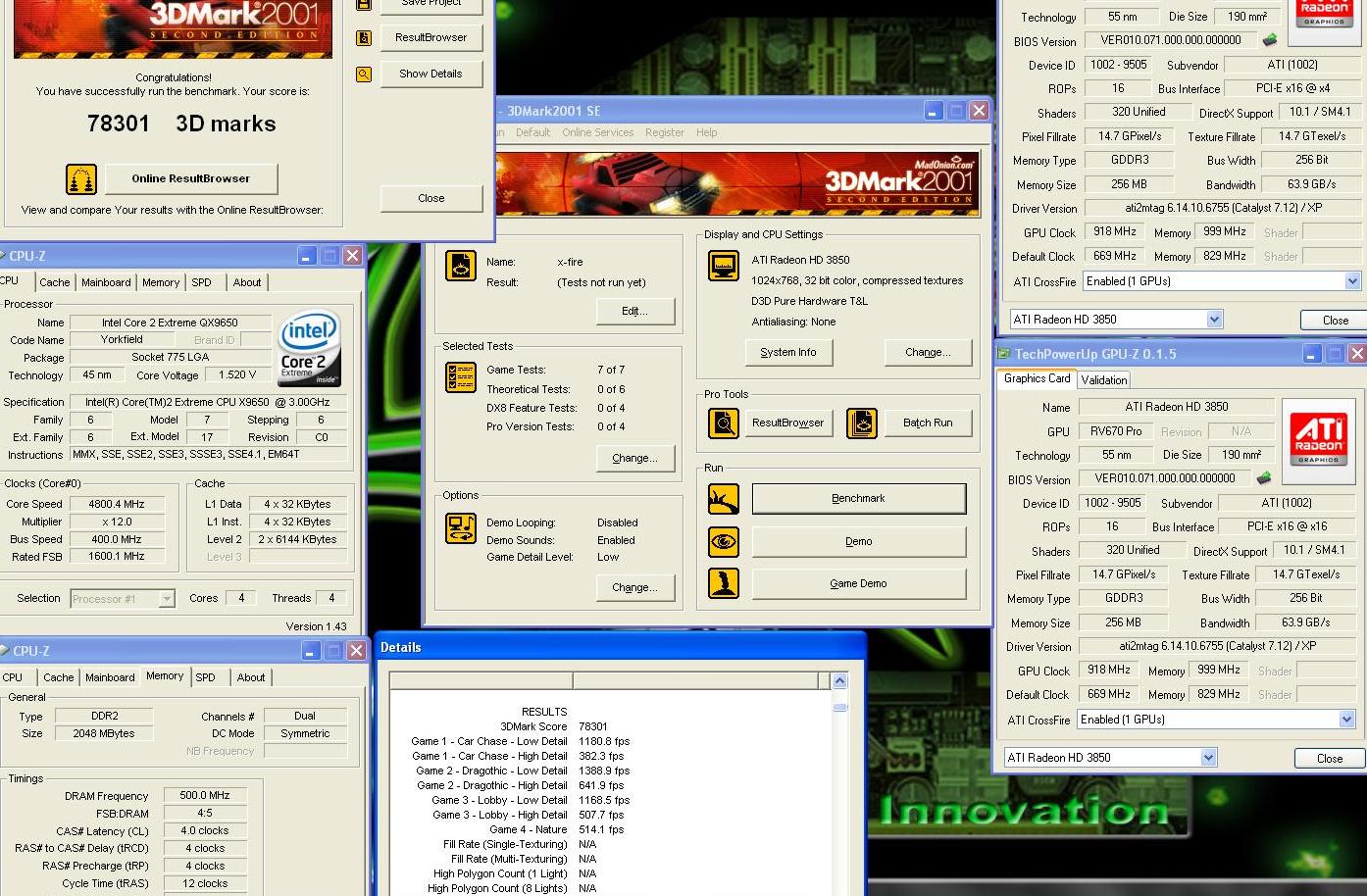Click the Online ResultBrowser button
Viewport: 1367px width, 896px height.
pyautogui.click(x=190, y=178)
